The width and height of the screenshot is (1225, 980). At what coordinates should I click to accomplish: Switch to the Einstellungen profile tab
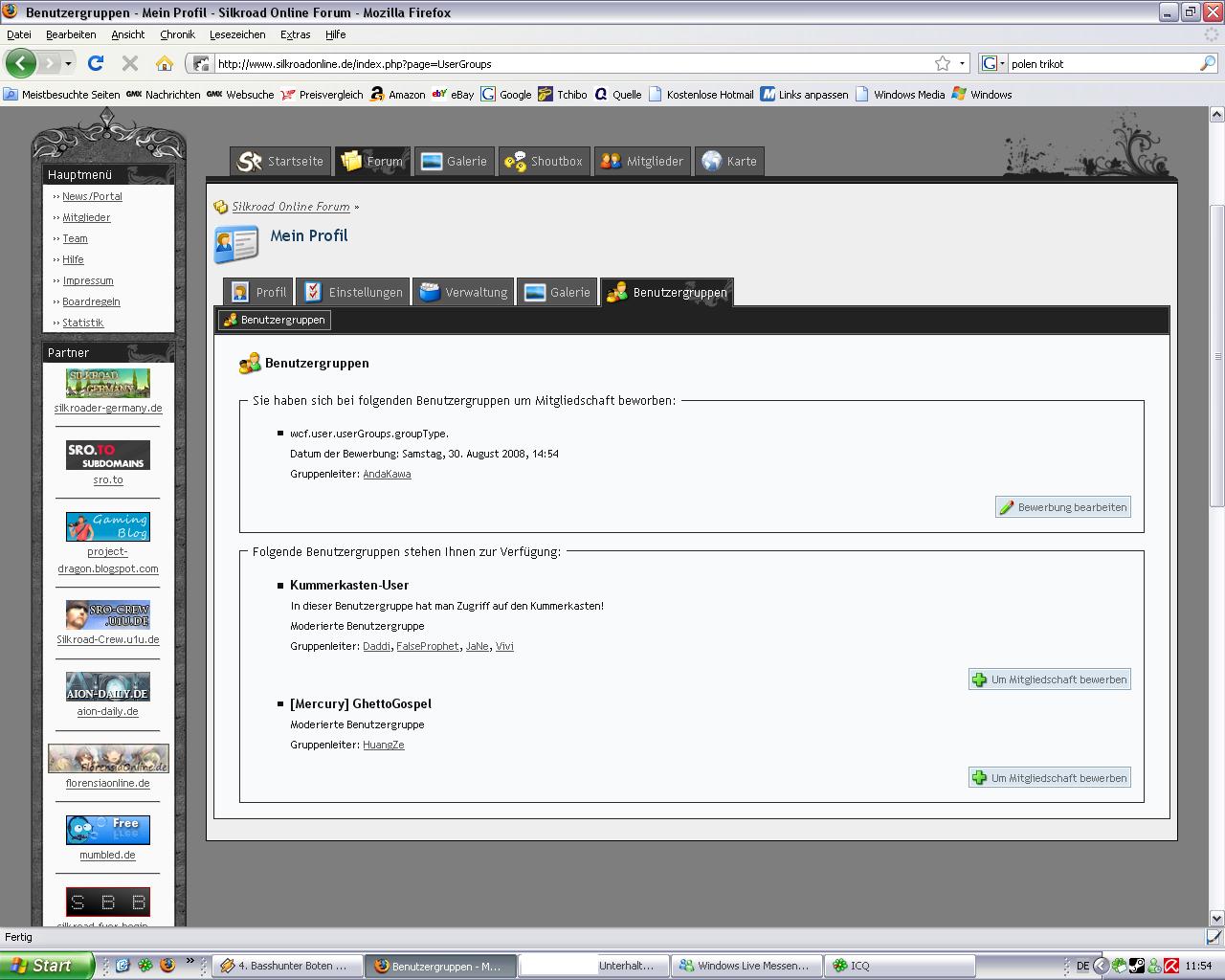(353, 293)
